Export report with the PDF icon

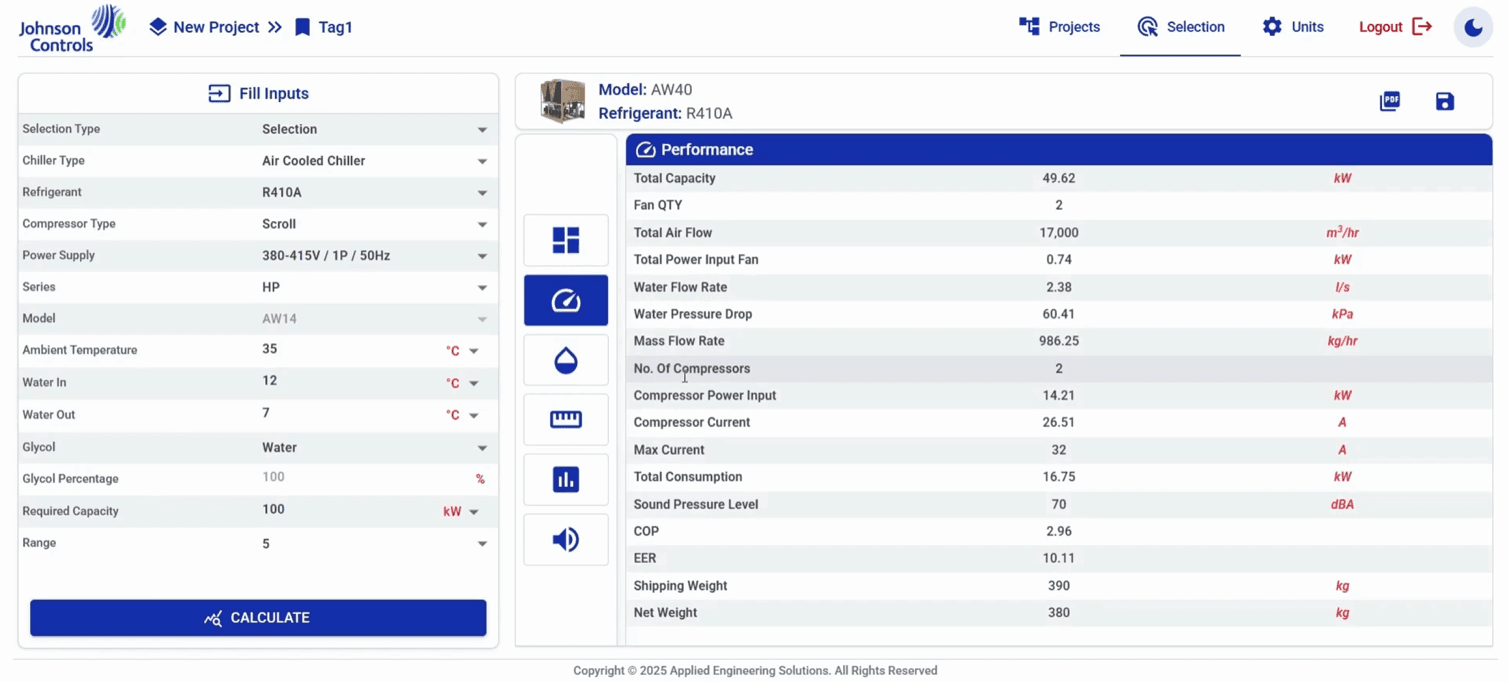click(x=1390, y=101)
